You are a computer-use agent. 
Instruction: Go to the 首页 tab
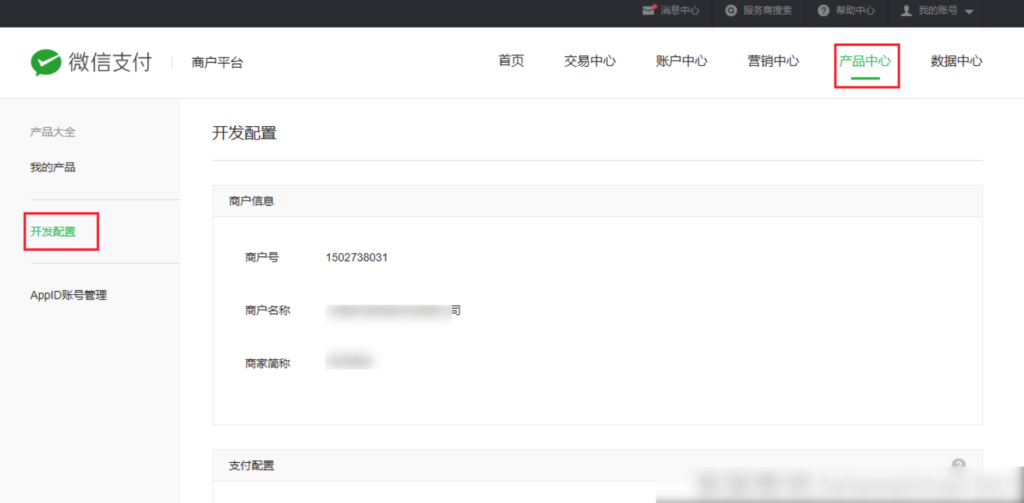pos(511,61)
